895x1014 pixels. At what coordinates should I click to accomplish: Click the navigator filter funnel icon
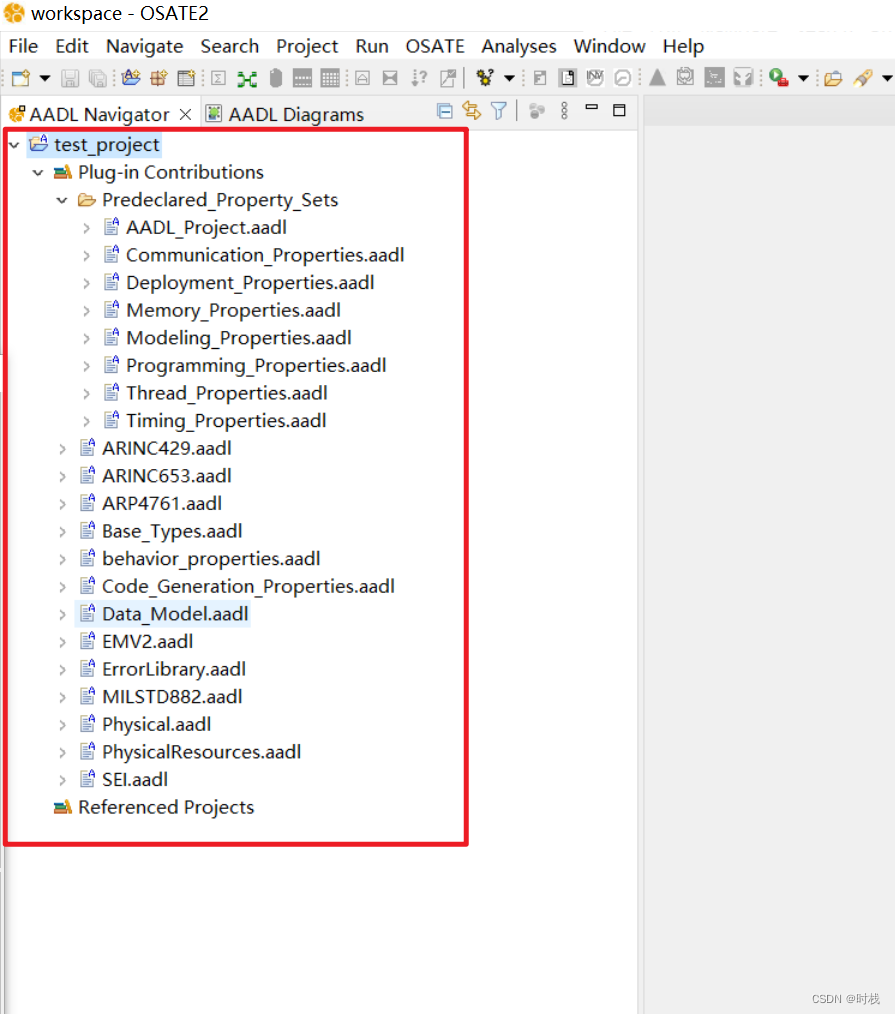499,111
